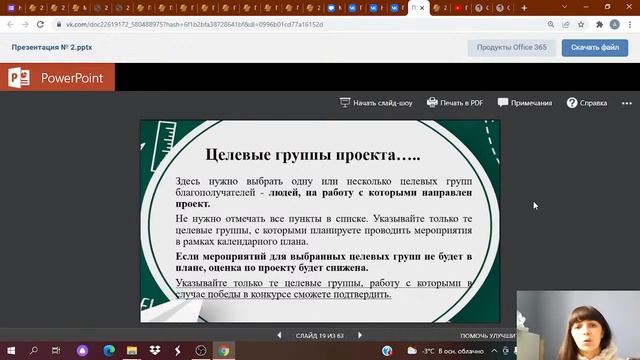The image size is (640, 360).
Task: Switch to the blue chat-icon tab
Action: coord(334,8)
